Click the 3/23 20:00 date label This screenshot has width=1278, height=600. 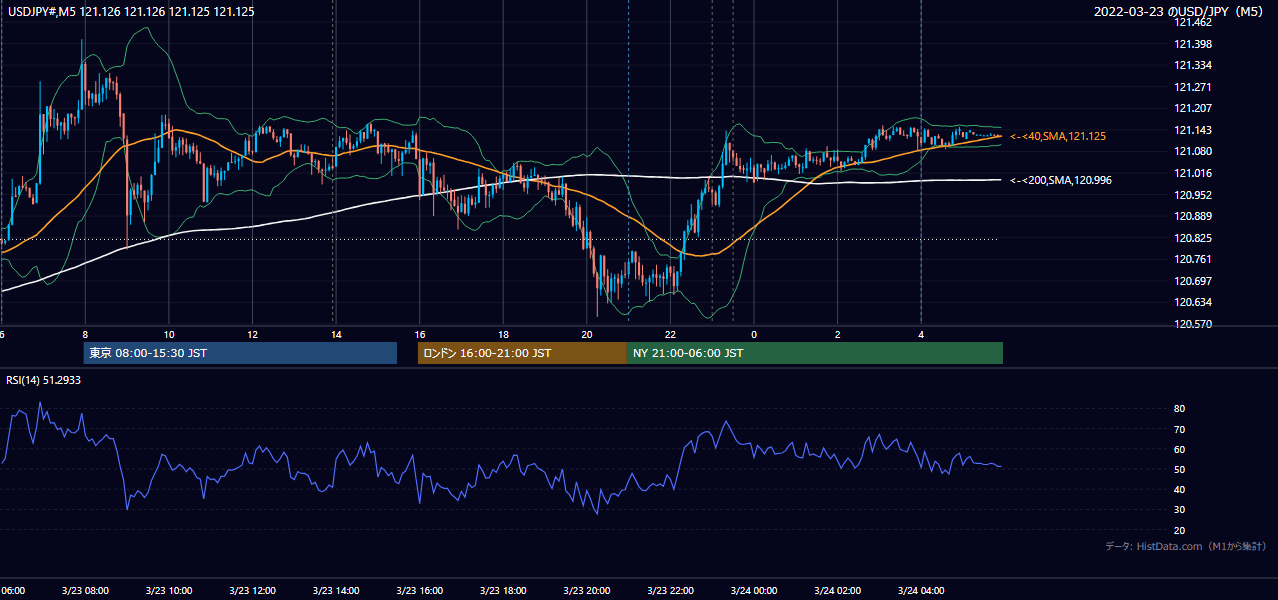pyautogui.click(x=587, y=590)
